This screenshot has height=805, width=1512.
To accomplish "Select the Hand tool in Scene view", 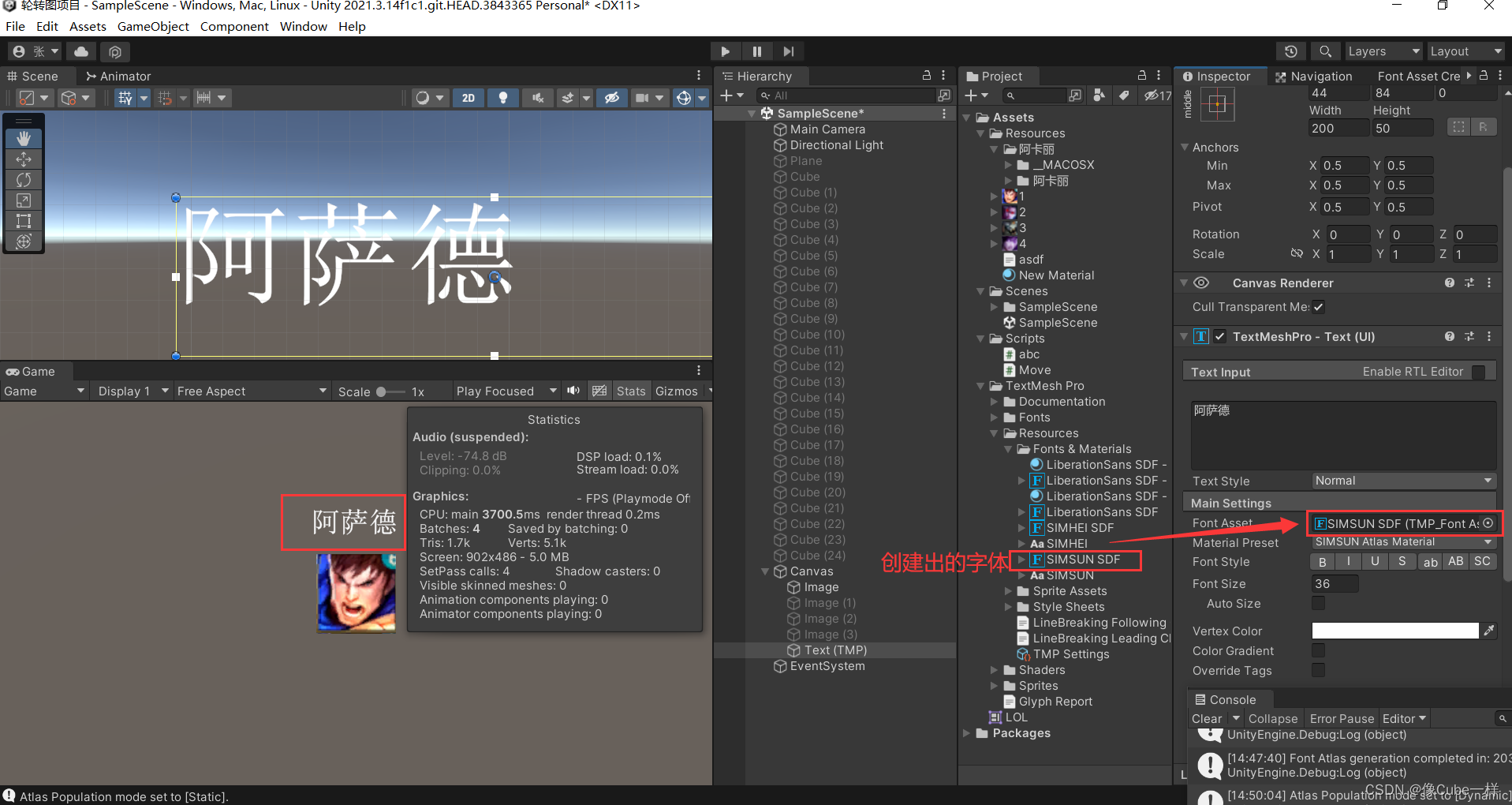I will 24,138.
